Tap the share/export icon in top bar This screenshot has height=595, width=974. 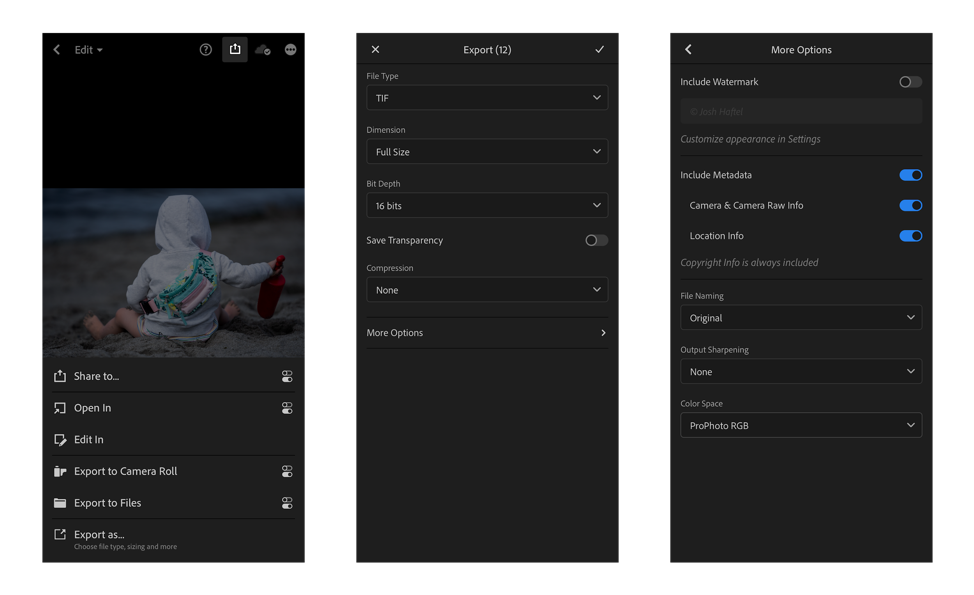tap(235, 49)
